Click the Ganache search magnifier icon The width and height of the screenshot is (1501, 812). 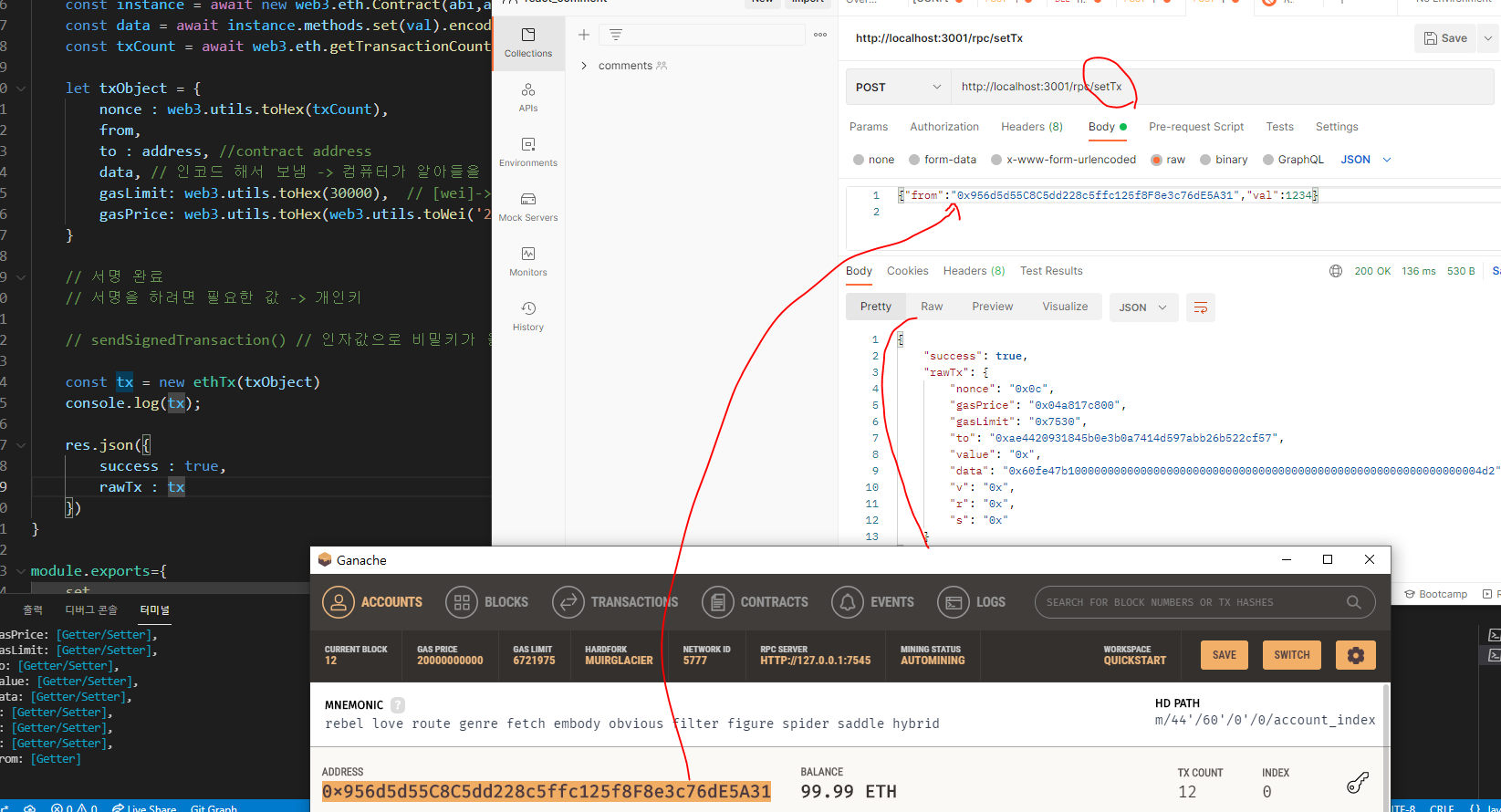point(1354,602)
